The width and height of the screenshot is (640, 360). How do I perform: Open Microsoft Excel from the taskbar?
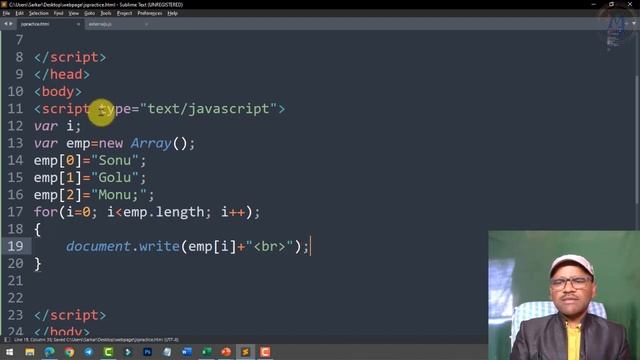point(206,352)
